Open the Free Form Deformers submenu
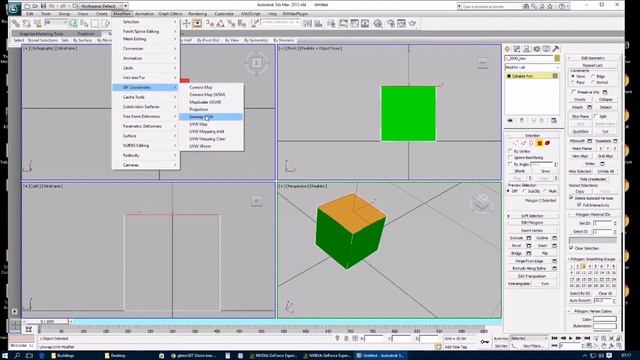The width and height of the screenshot is (640, 360). pyautogui.click(x=146, y=116)
